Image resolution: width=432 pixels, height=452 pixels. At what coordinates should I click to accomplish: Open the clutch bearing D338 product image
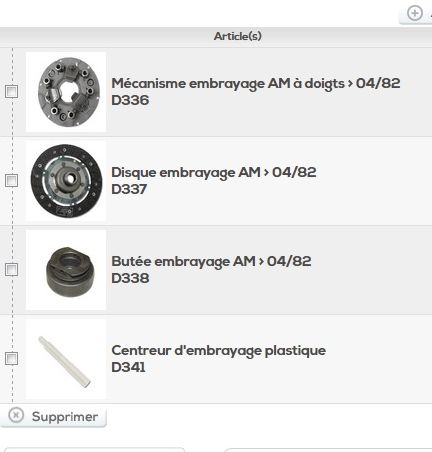(x=66, y=270)
